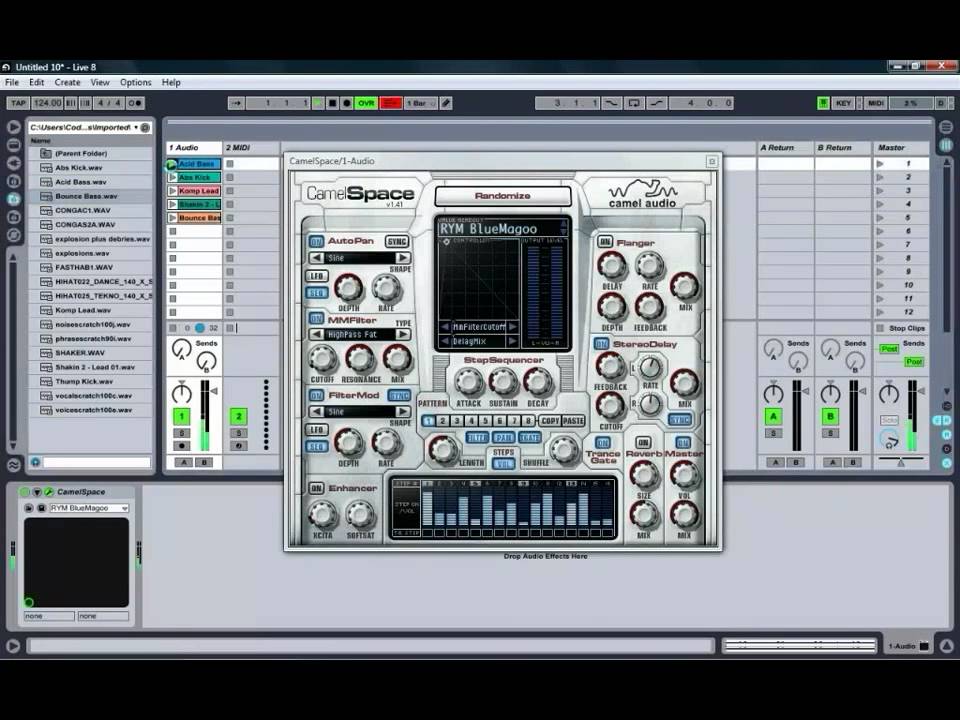
Task: Open the Edit menu
Action: [x=37, y=82]
